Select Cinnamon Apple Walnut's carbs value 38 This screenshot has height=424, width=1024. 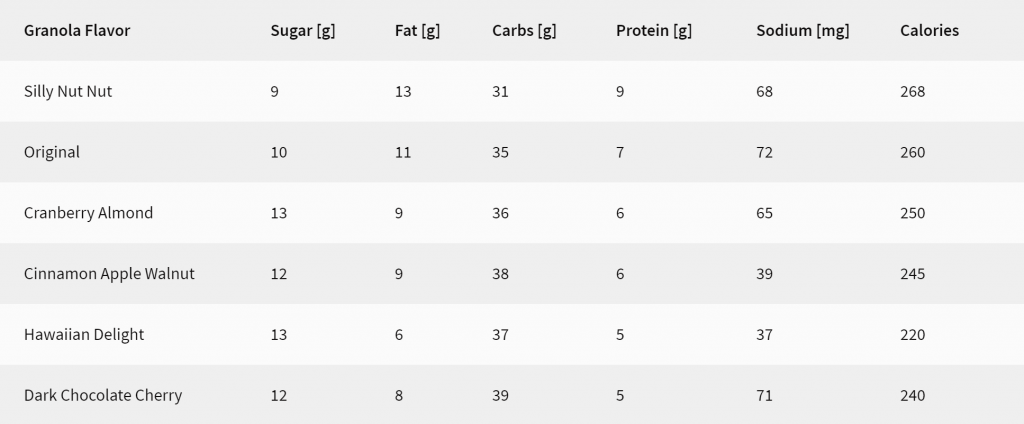click(500, 274)
